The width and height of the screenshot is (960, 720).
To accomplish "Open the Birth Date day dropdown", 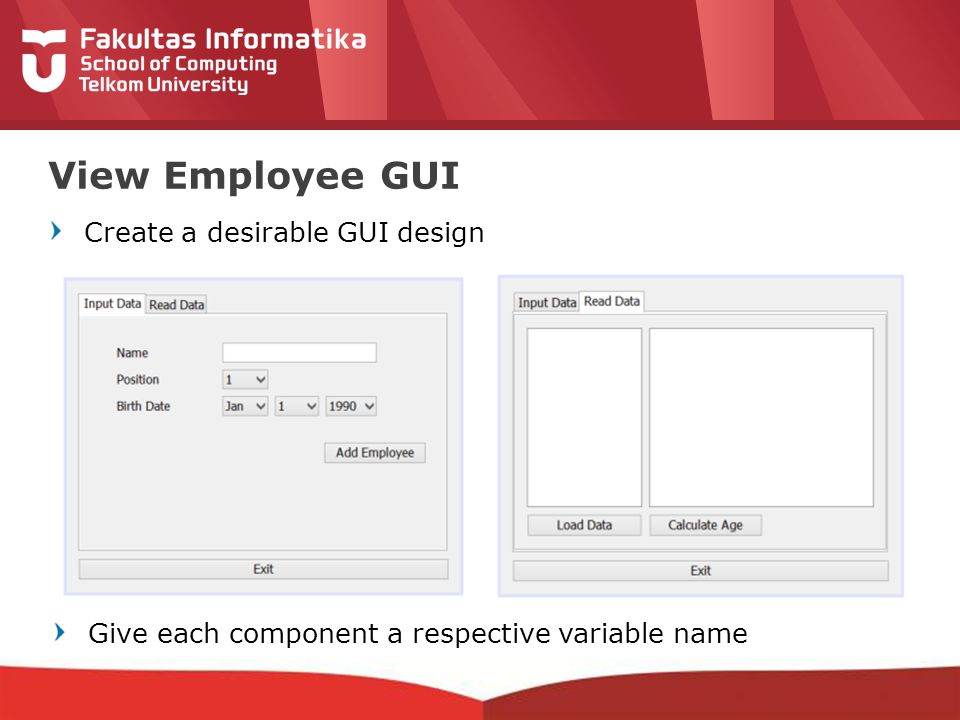I will pyautogui.click(x=296, y=406).
